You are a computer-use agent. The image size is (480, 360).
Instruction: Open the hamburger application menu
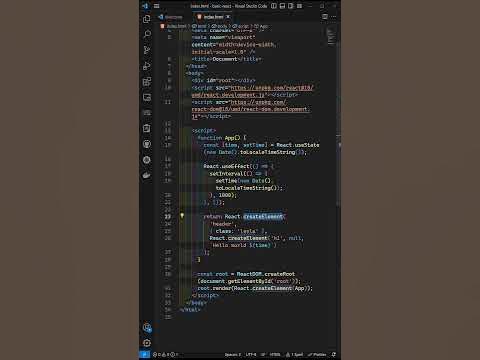(x=156, y=6)
